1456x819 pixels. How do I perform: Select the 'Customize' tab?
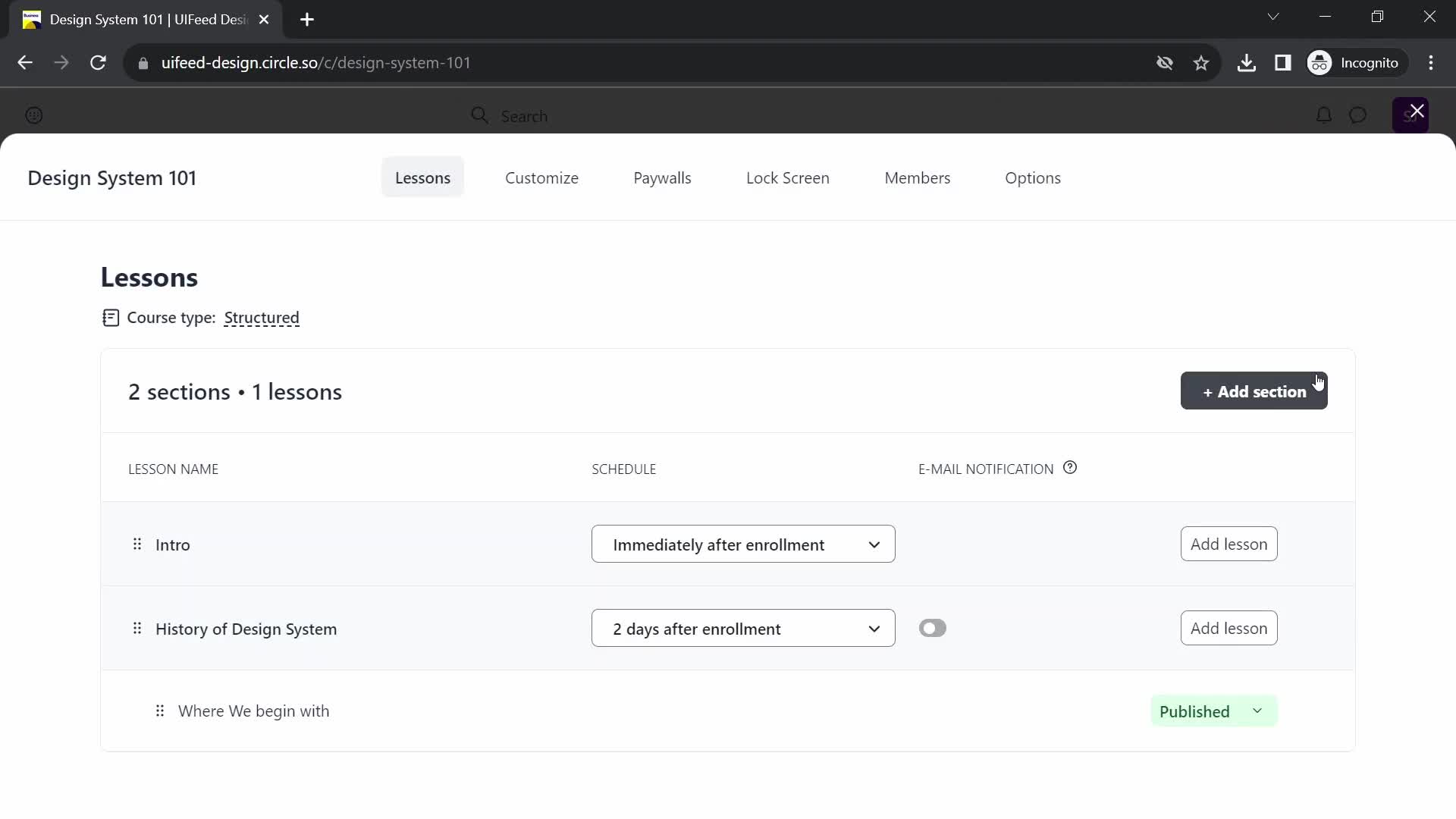541,177
